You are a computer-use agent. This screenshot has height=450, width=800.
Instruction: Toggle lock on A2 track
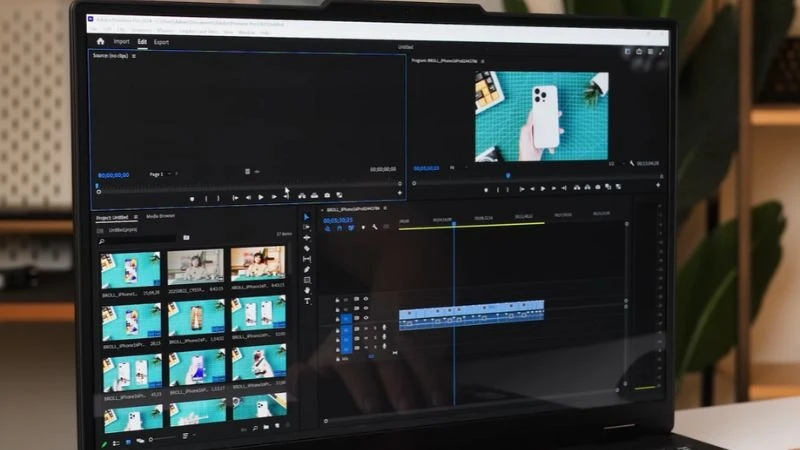(338, 340)
